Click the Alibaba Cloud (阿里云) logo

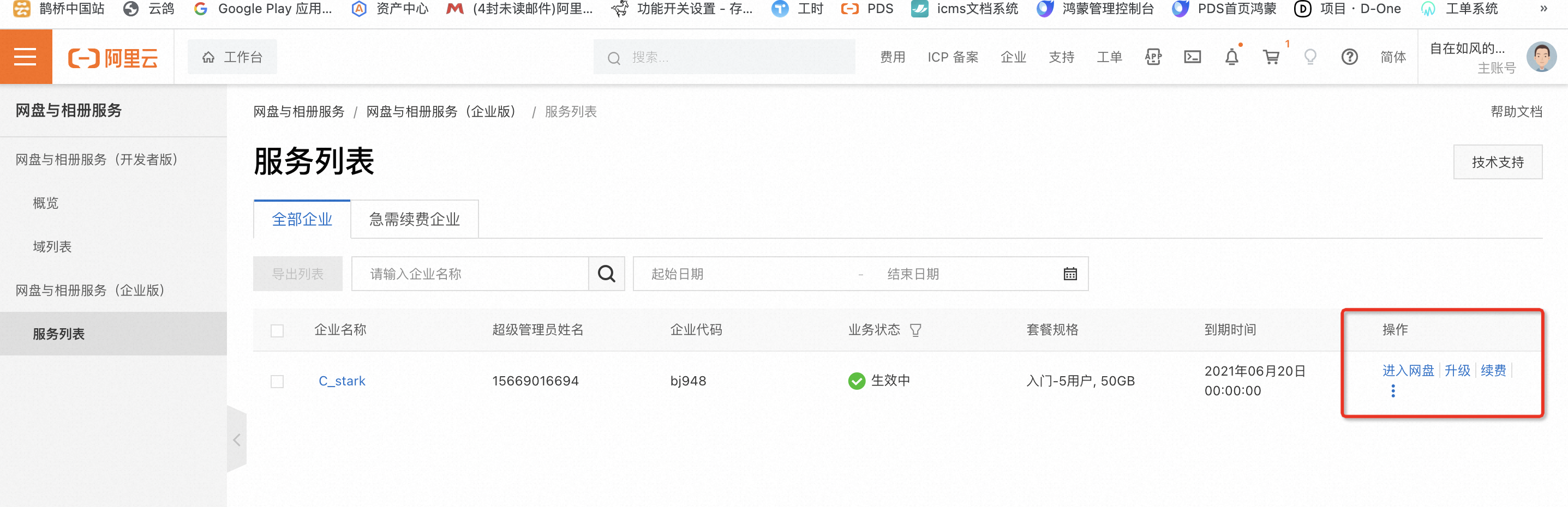pos(113,58)
